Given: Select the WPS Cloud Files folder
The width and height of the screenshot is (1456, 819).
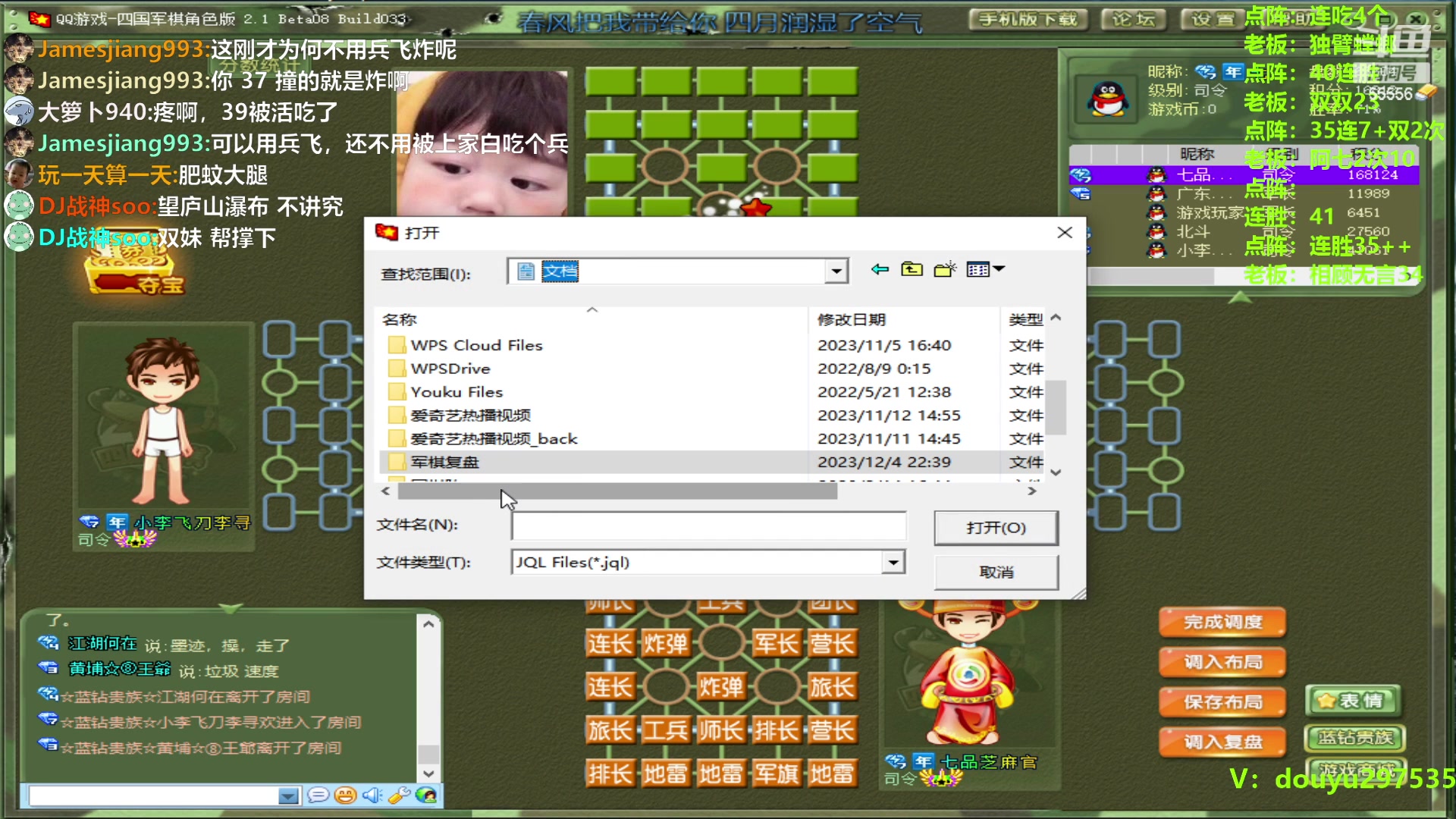Looking at the screenshot, I should [476, 345].
